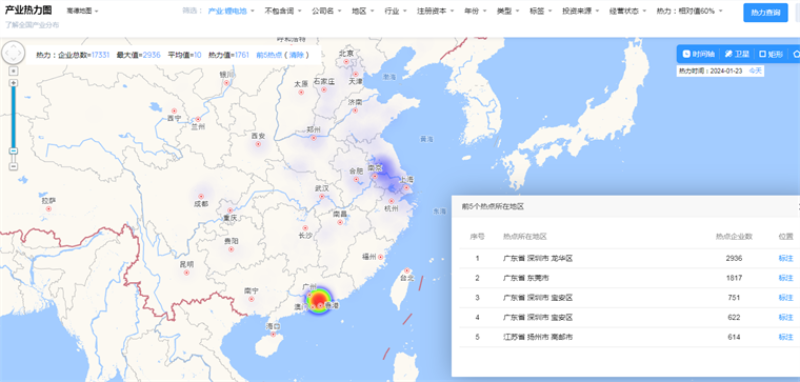The height and width of the screenshot is (382, 800).
Task: Click the 清除 clear link
Action: (296, 55)
